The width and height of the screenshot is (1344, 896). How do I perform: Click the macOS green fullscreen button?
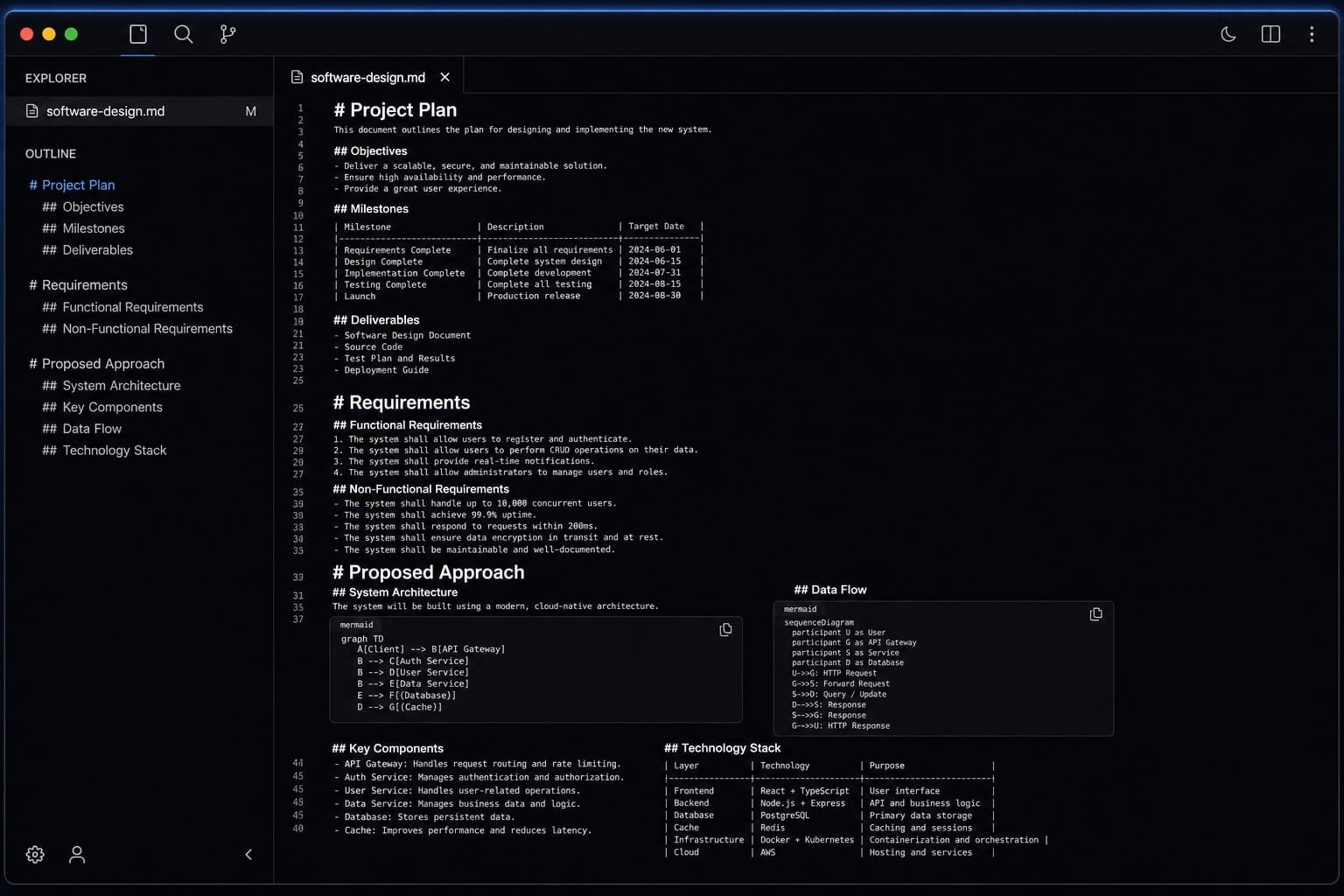(x=72, y=34)
